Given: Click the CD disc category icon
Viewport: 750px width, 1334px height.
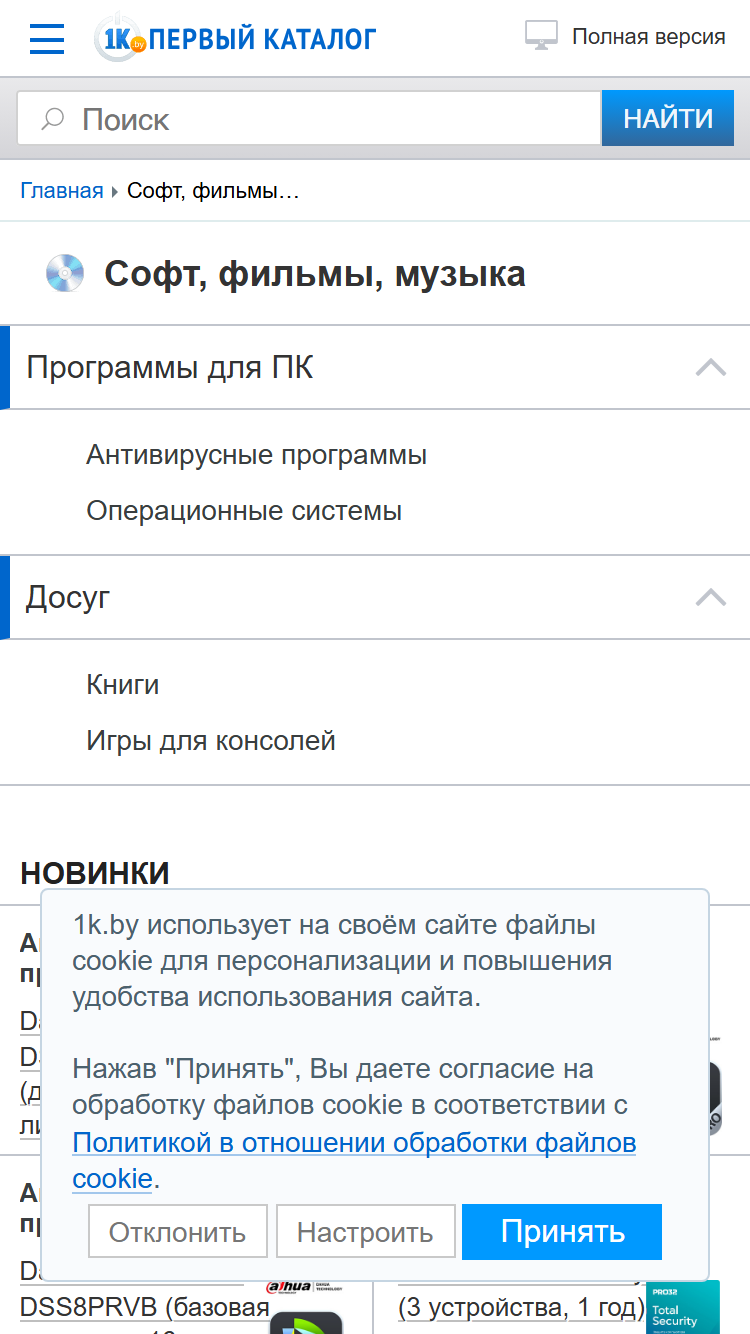Looking at the screenshot, I should tap(65, 273).
